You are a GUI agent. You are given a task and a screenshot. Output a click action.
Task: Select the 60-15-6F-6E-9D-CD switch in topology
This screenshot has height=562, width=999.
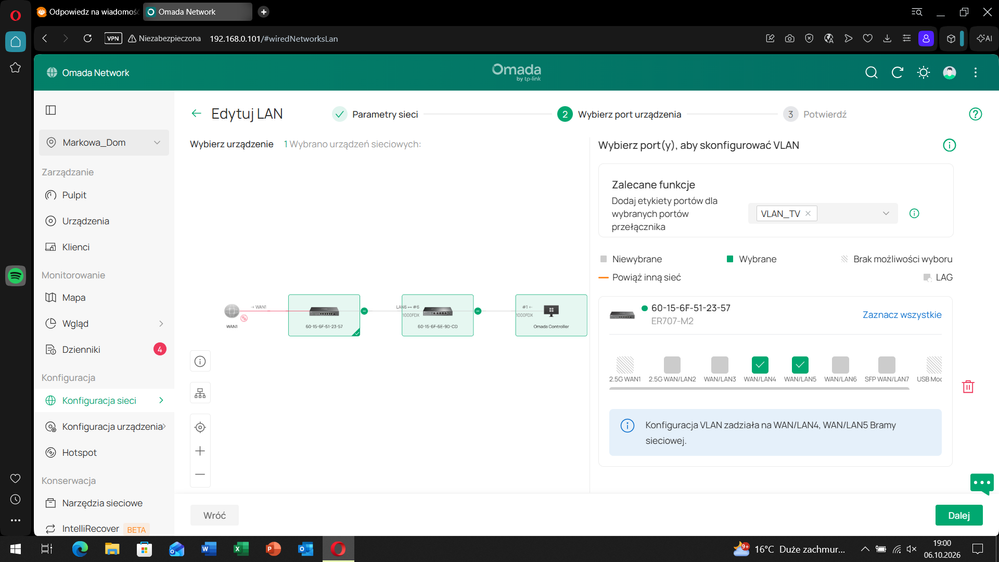point(438,315)
